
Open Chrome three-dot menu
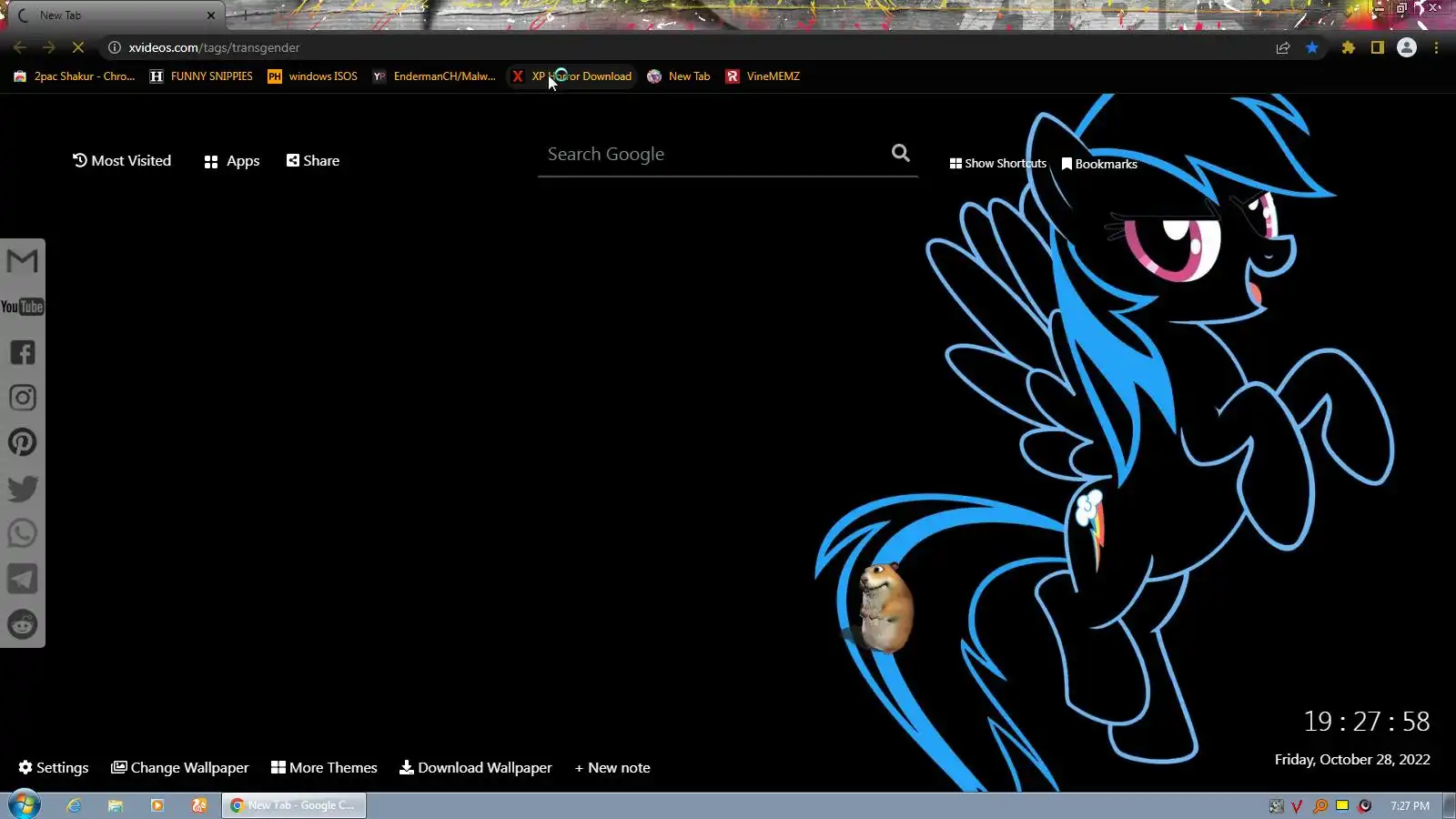click(x=1436, y=47)
